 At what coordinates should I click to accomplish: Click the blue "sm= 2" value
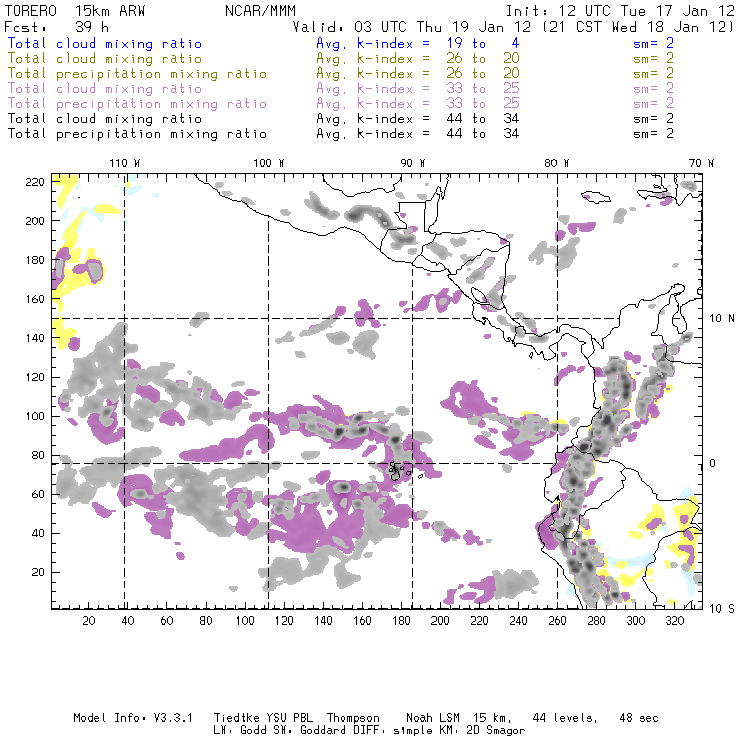click(x=653, y=43)
